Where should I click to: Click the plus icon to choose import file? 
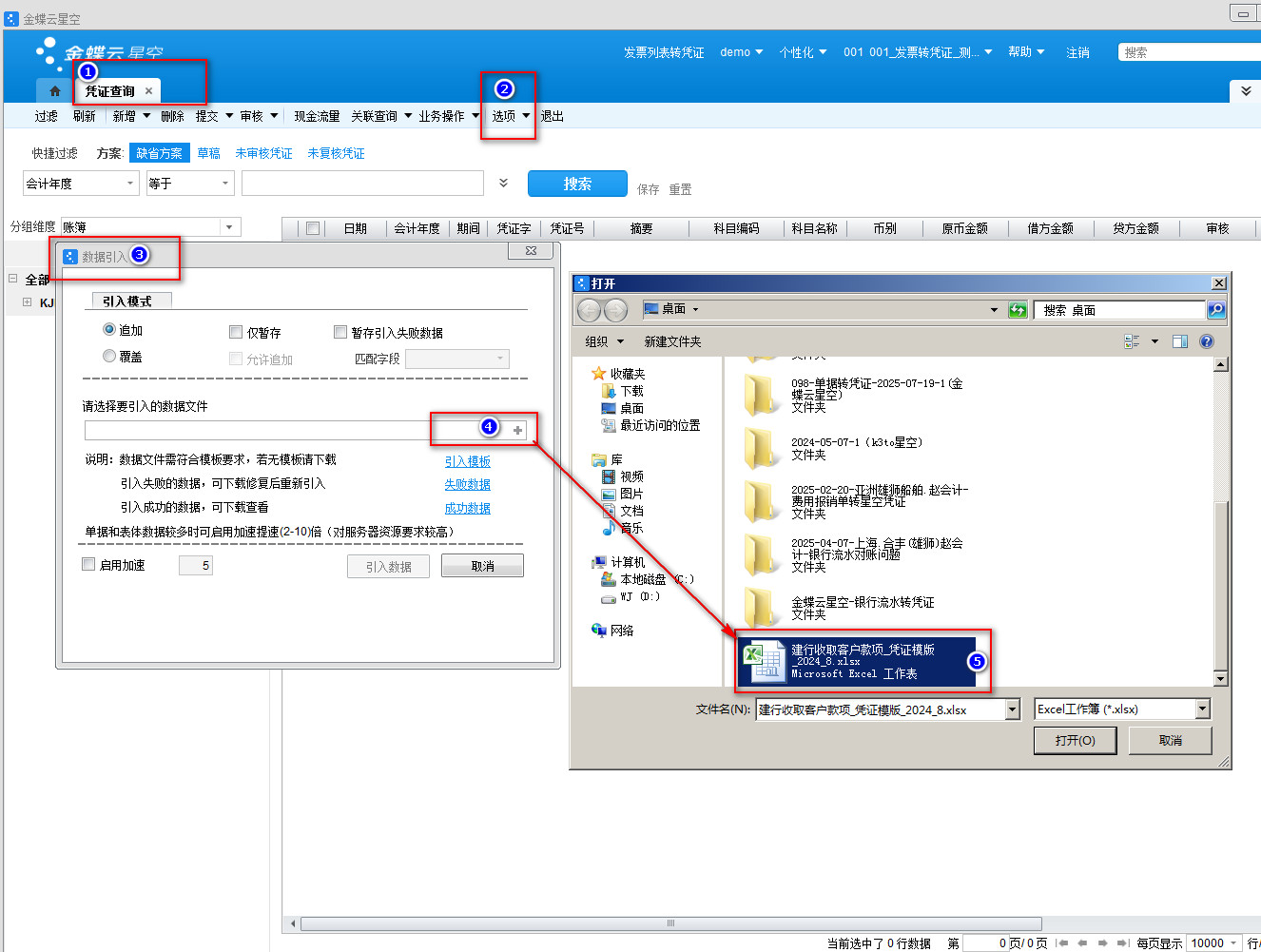517,431
